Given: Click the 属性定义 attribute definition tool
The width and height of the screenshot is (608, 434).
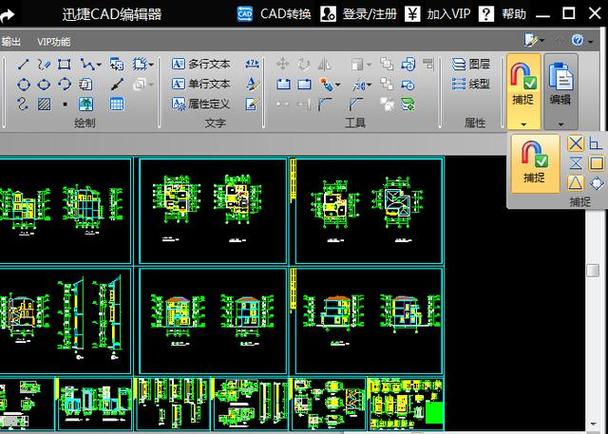Looking at the screenshot, I should (x=201, y=103).
